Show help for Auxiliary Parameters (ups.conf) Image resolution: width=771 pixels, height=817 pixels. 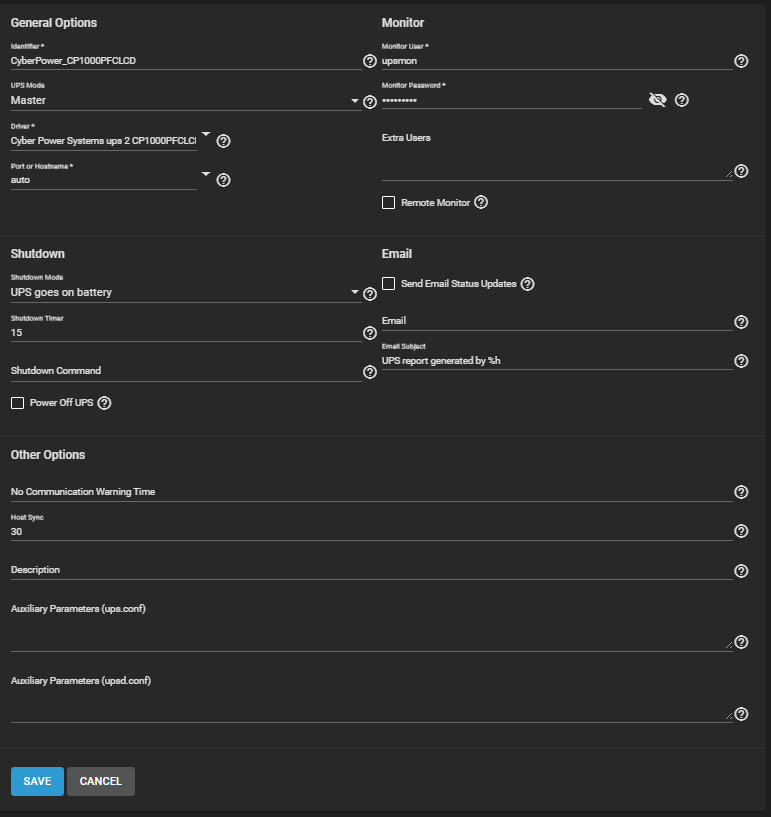(x=741, y=642)
